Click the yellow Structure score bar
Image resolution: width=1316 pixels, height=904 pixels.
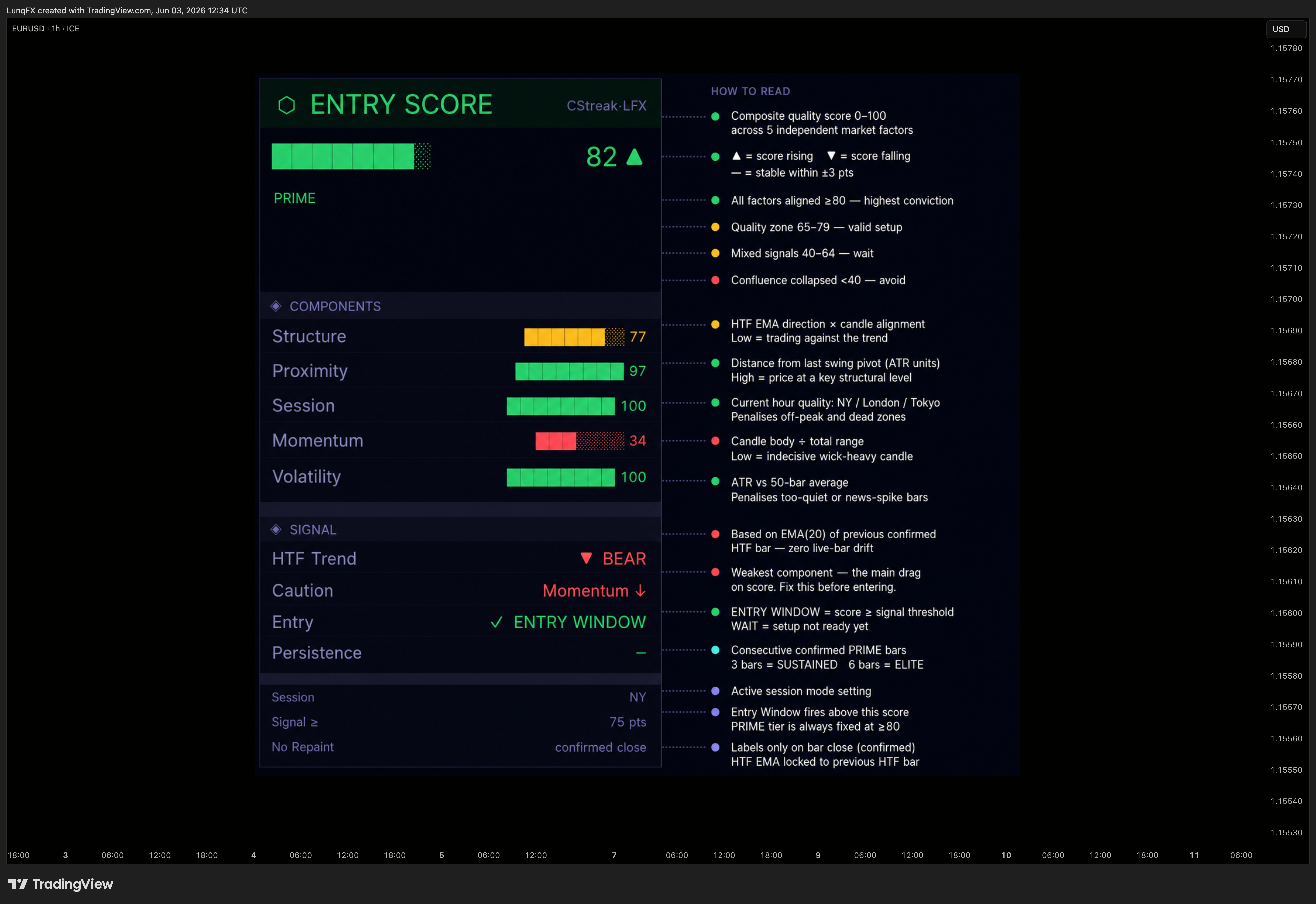click(574, 337)
